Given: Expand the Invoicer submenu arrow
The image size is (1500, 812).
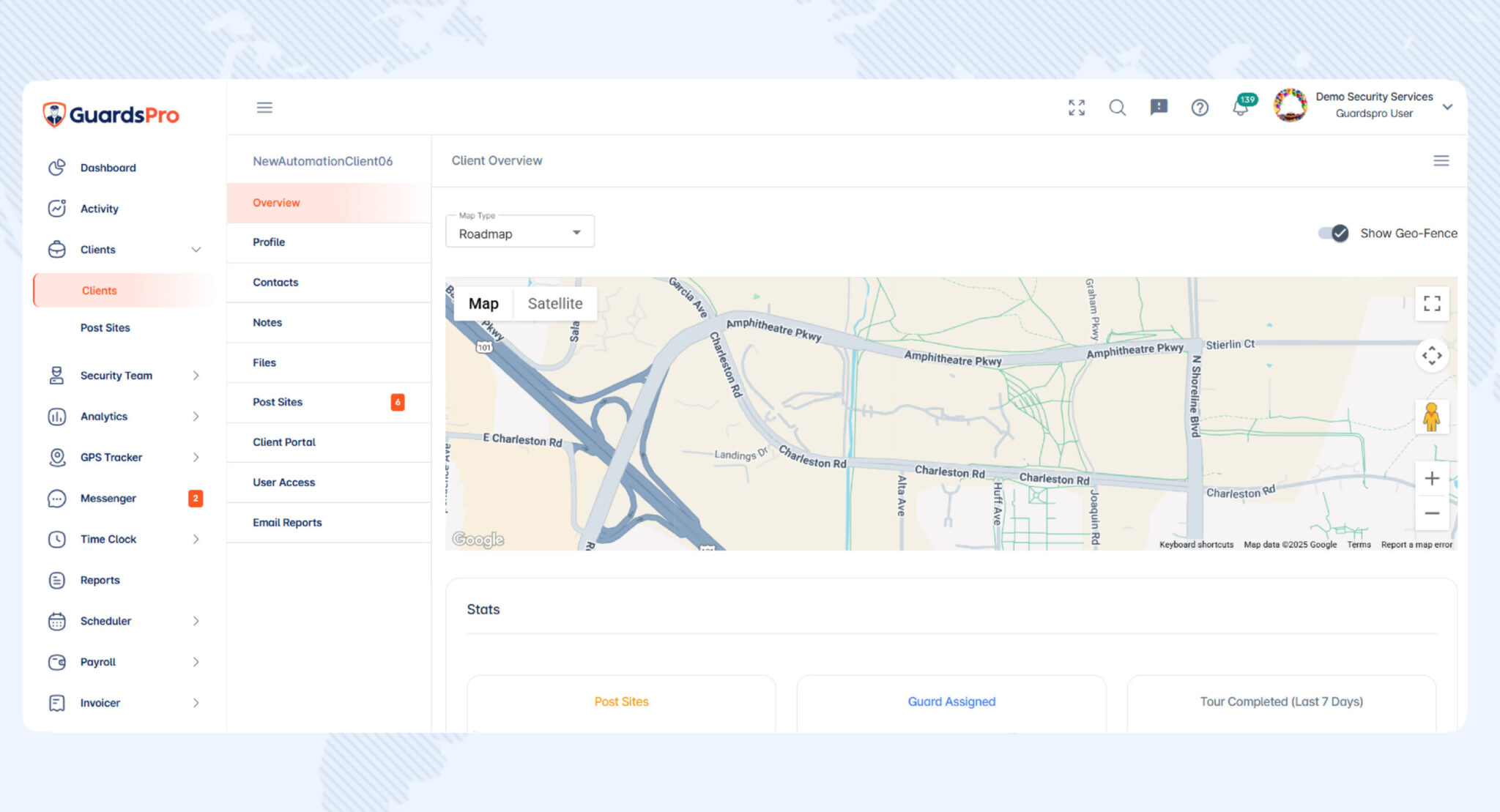Looking at the screenshot, I should coord(196,704).
